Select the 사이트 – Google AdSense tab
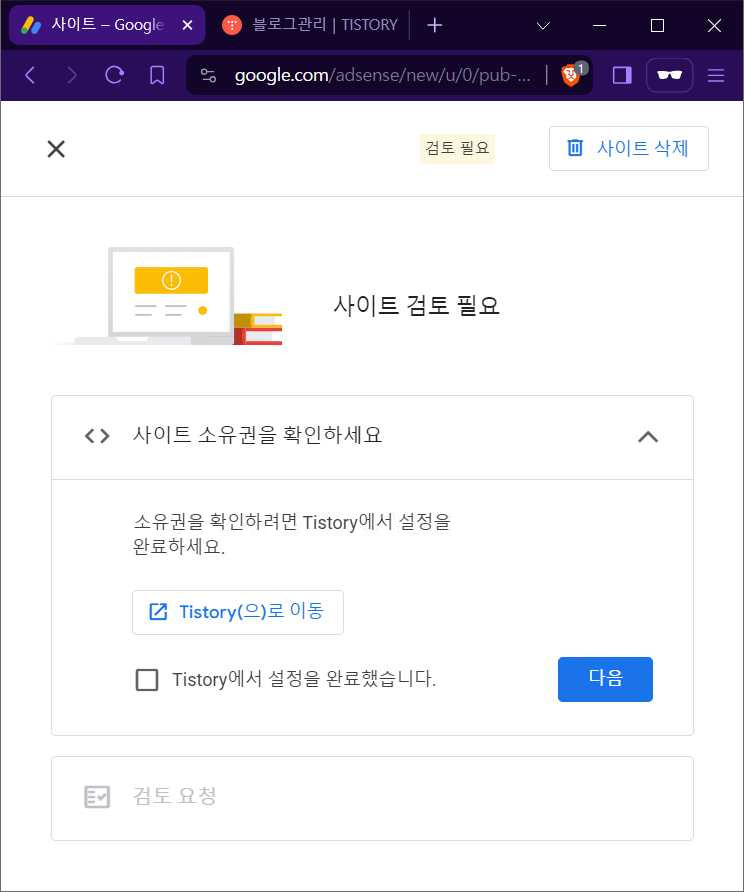The width and height of the screenshot is (744, 892). click(107, 25)
